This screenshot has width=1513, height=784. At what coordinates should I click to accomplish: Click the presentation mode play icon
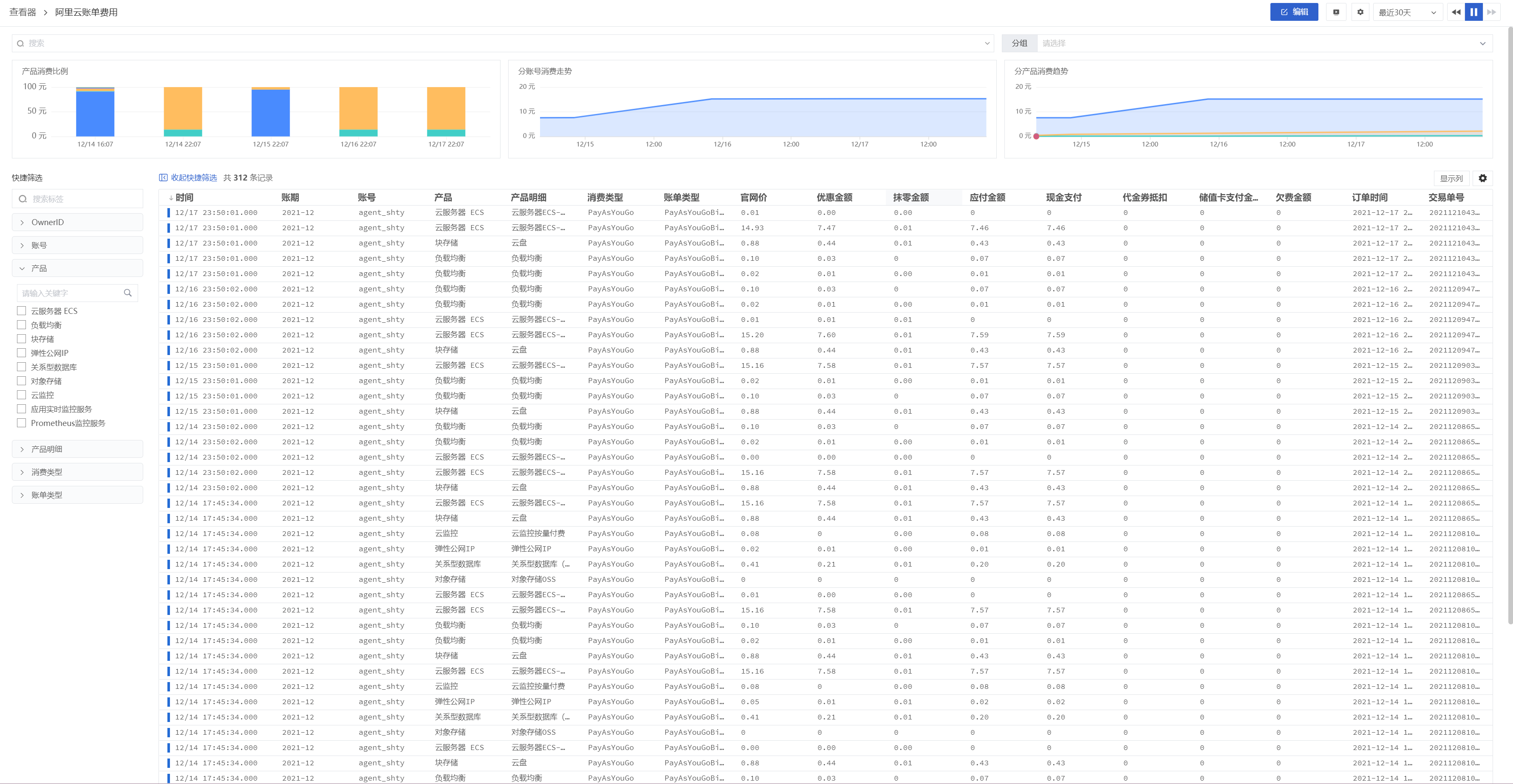pyautogui.click(x=1336, y=12)
